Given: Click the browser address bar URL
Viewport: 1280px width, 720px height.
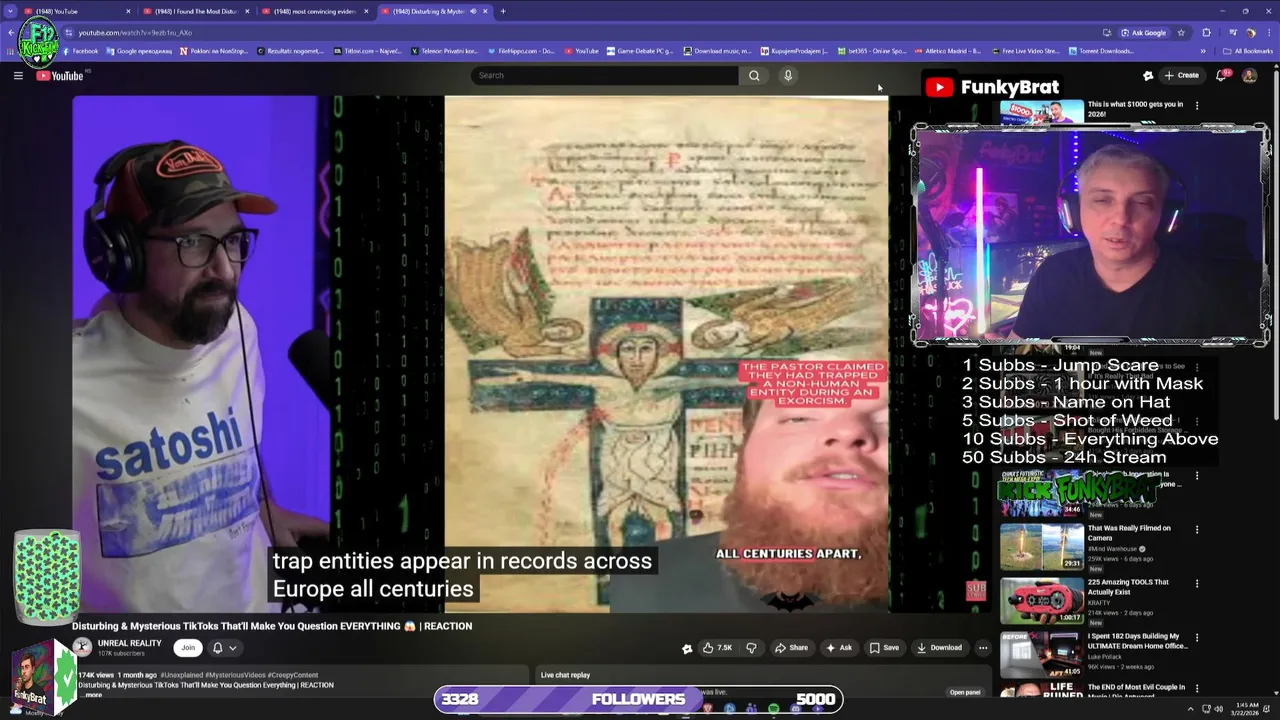Looking at the screenshot, I should point(135,32).
